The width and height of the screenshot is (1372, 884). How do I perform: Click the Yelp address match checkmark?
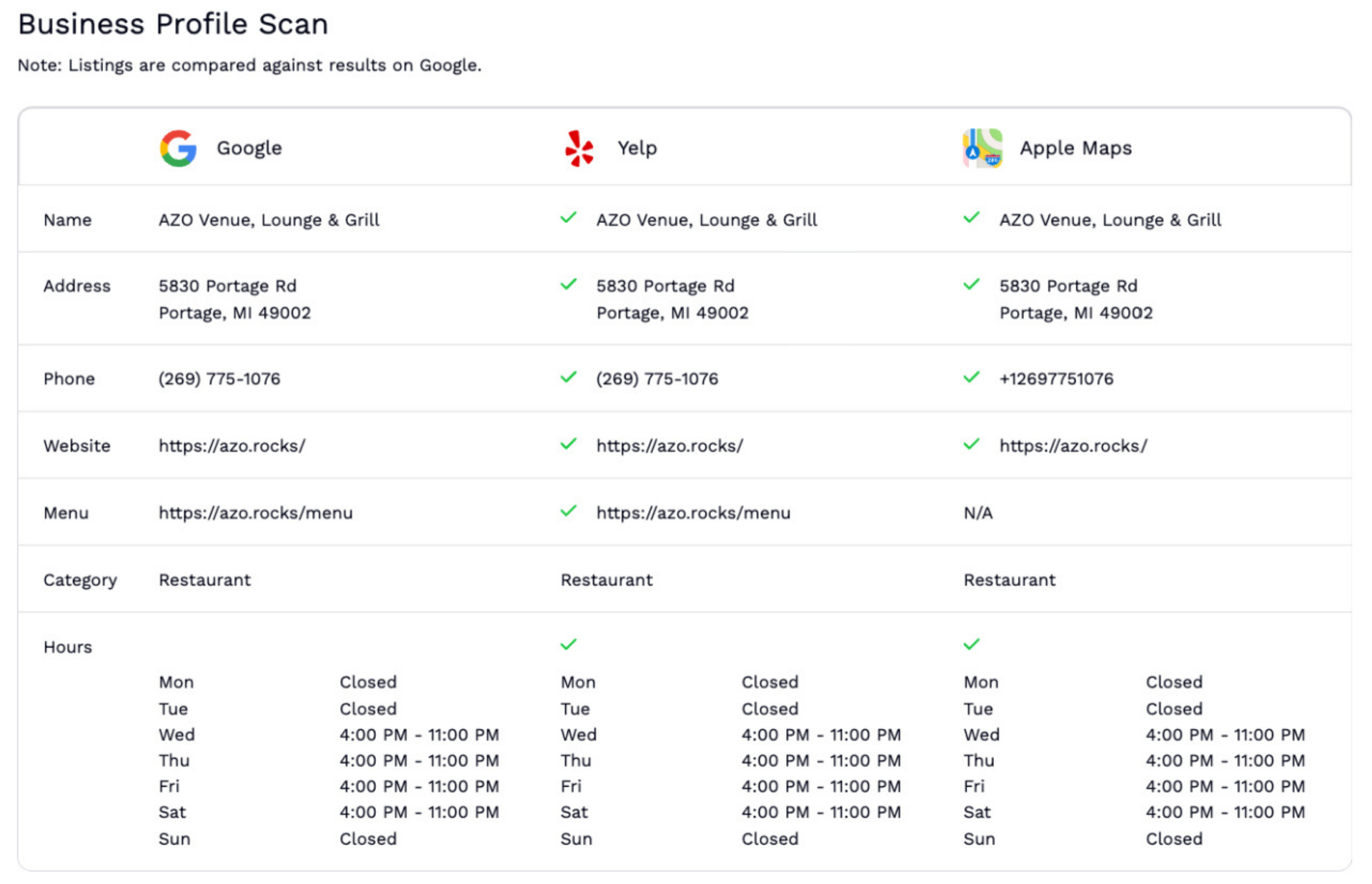click(569, 284)
